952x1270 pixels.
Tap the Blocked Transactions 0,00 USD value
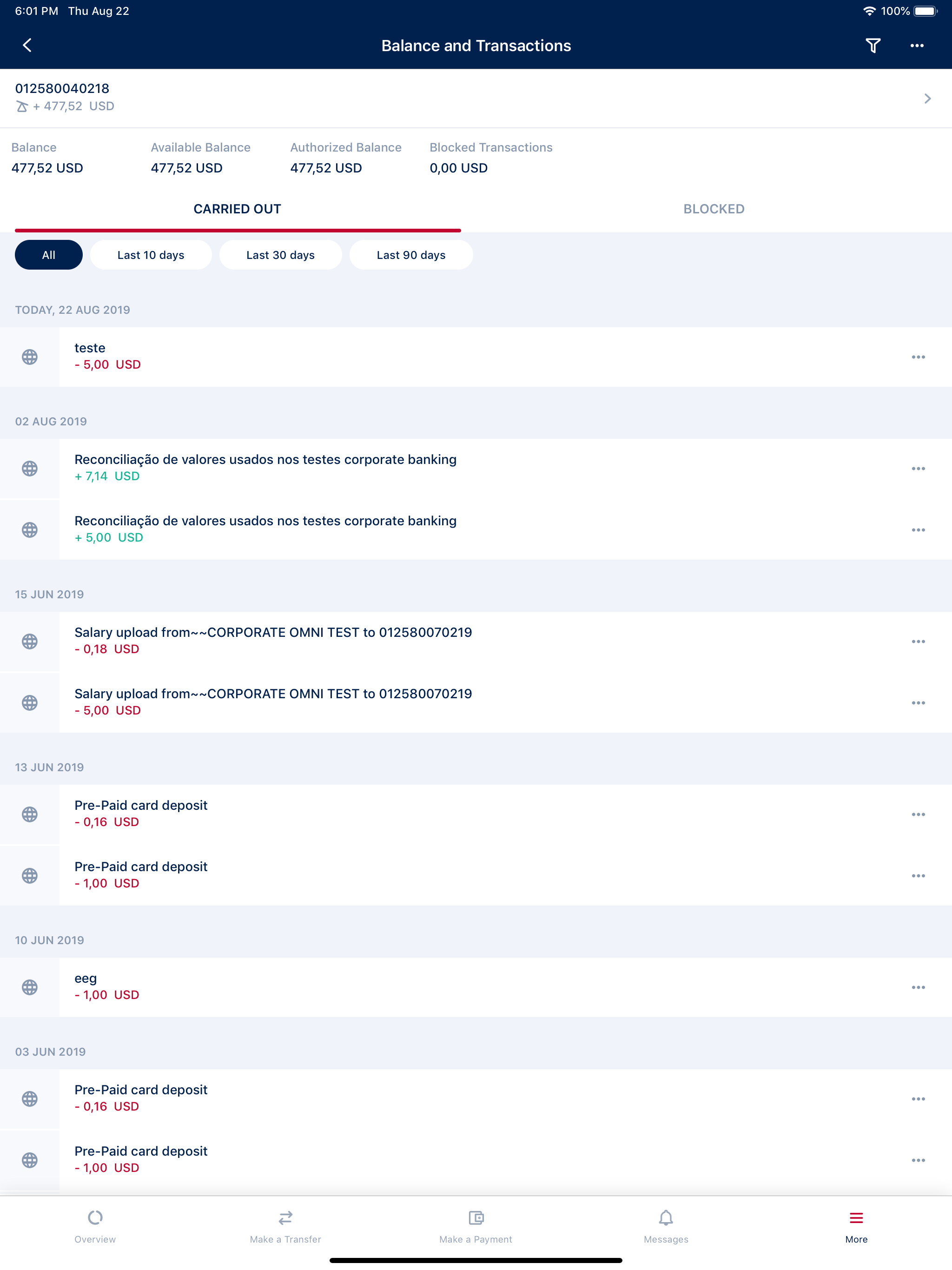(459, 168)
